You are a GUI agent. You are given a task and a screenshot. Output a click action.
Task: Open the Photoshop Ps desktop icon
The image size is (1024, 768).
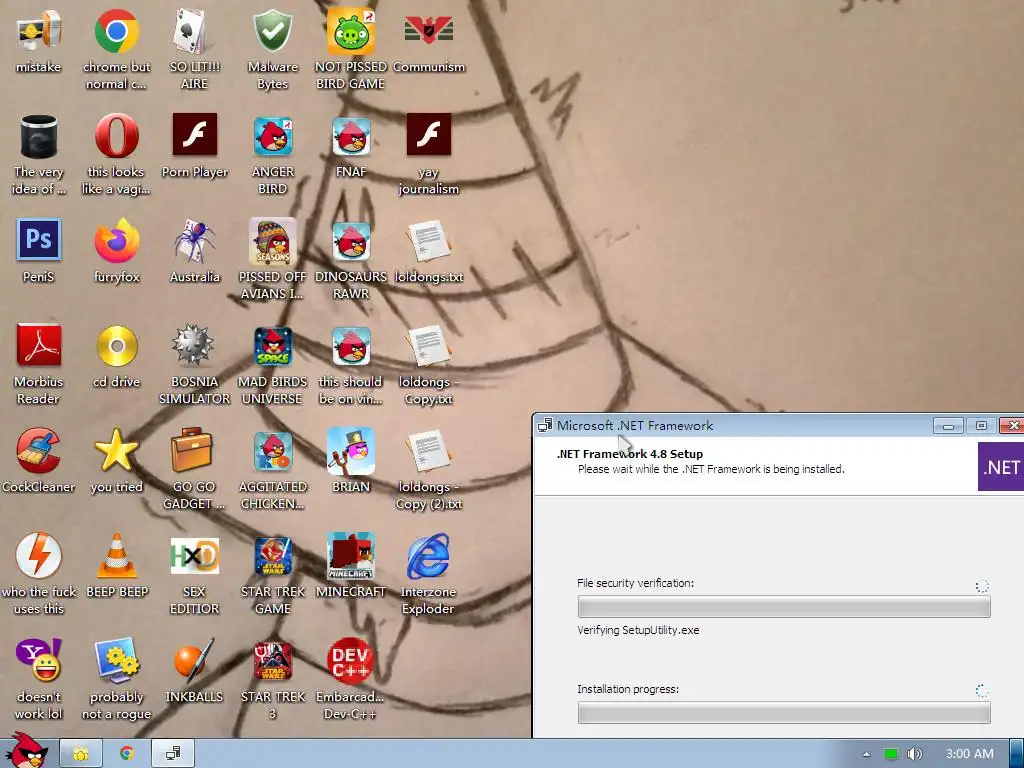[x=39, y=240]
